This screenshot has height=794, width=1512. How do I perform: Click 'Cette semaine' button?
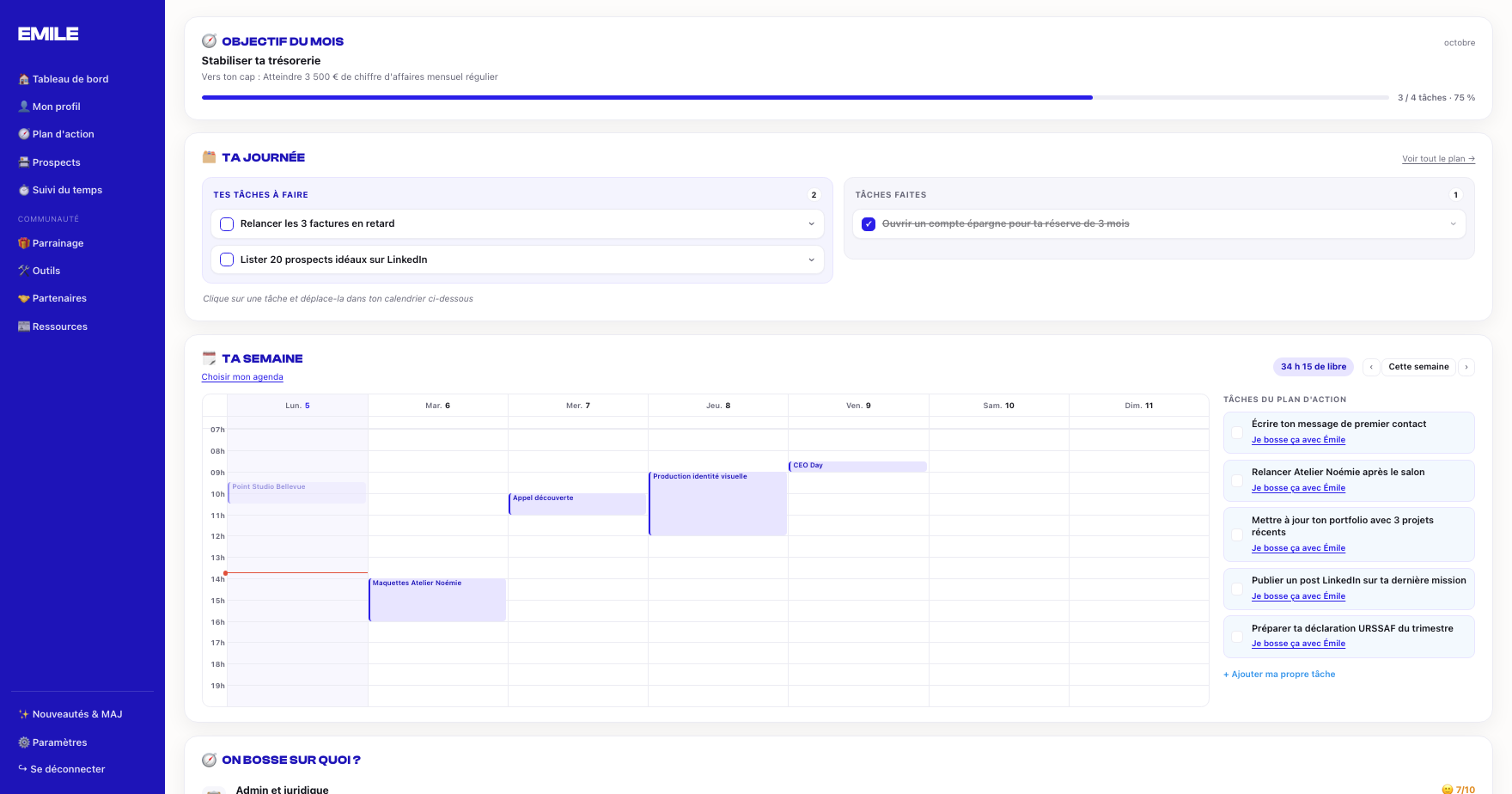pos(1418,367)
